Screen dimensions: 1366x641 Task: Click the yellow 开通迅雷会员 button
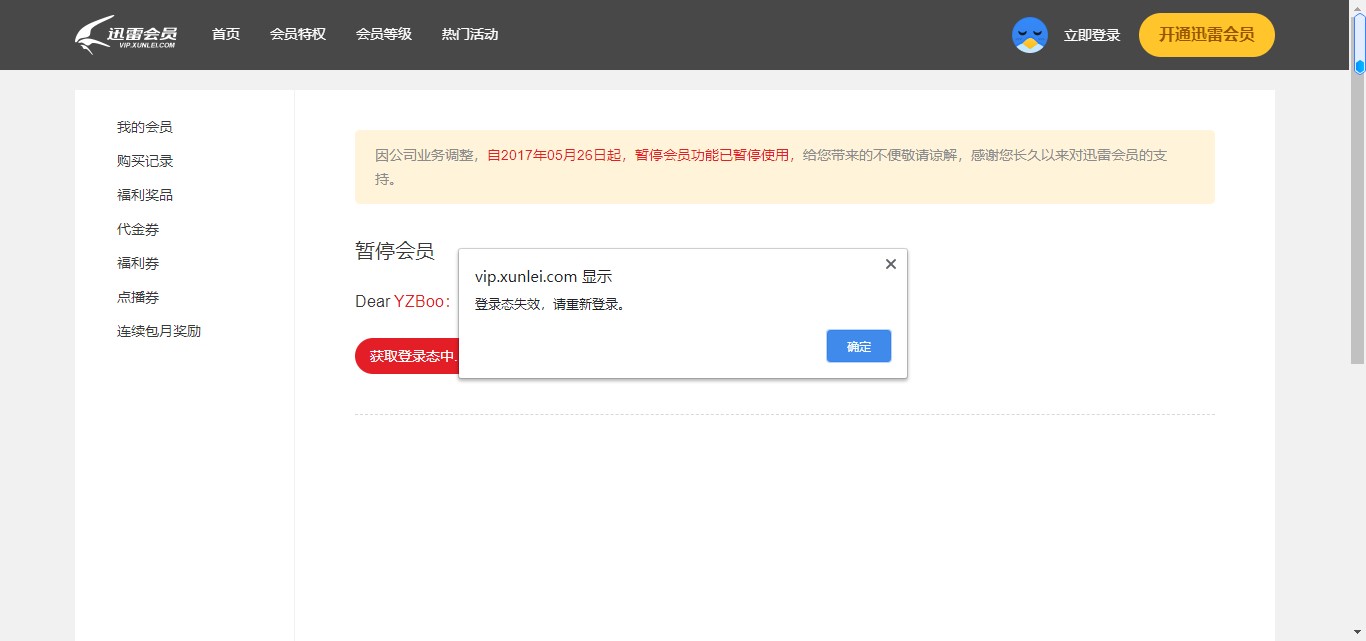tap(1206, 33)
